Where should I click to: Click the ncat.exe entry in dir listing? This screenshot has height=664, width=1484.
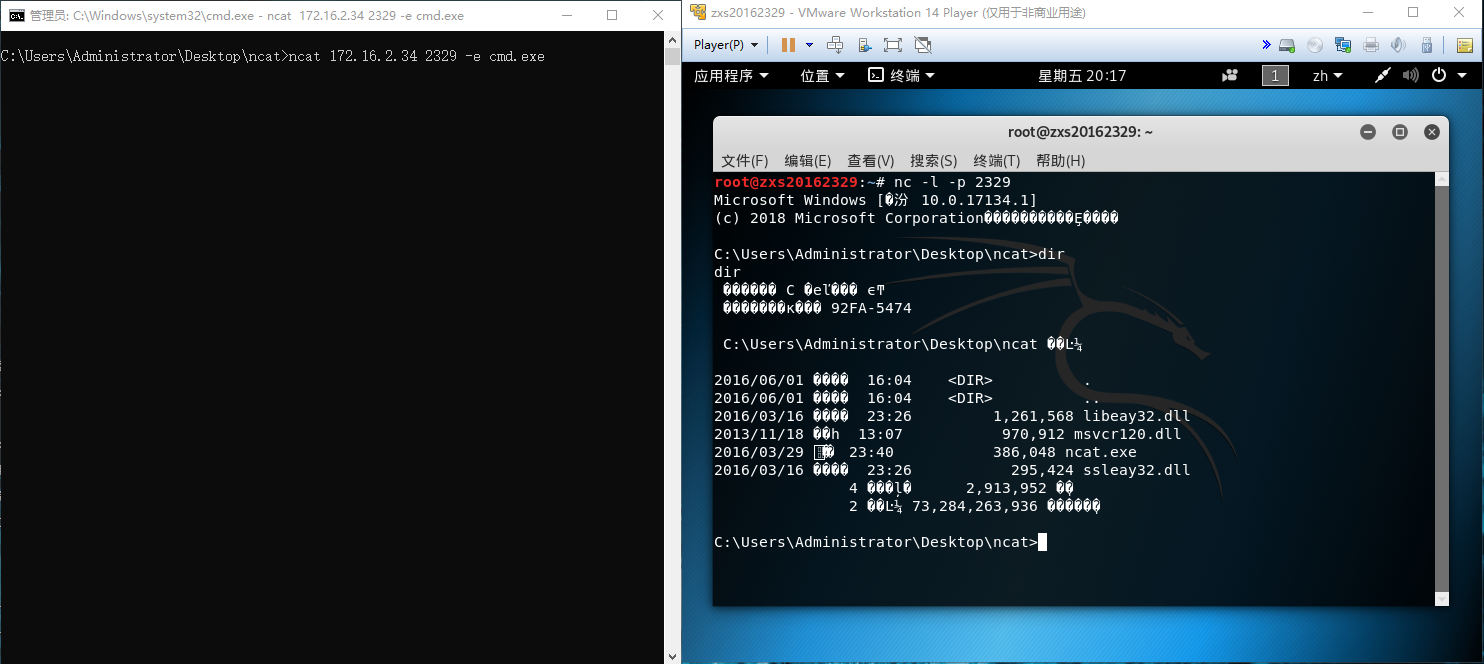pyautogui.click(x=1100, y=452)
